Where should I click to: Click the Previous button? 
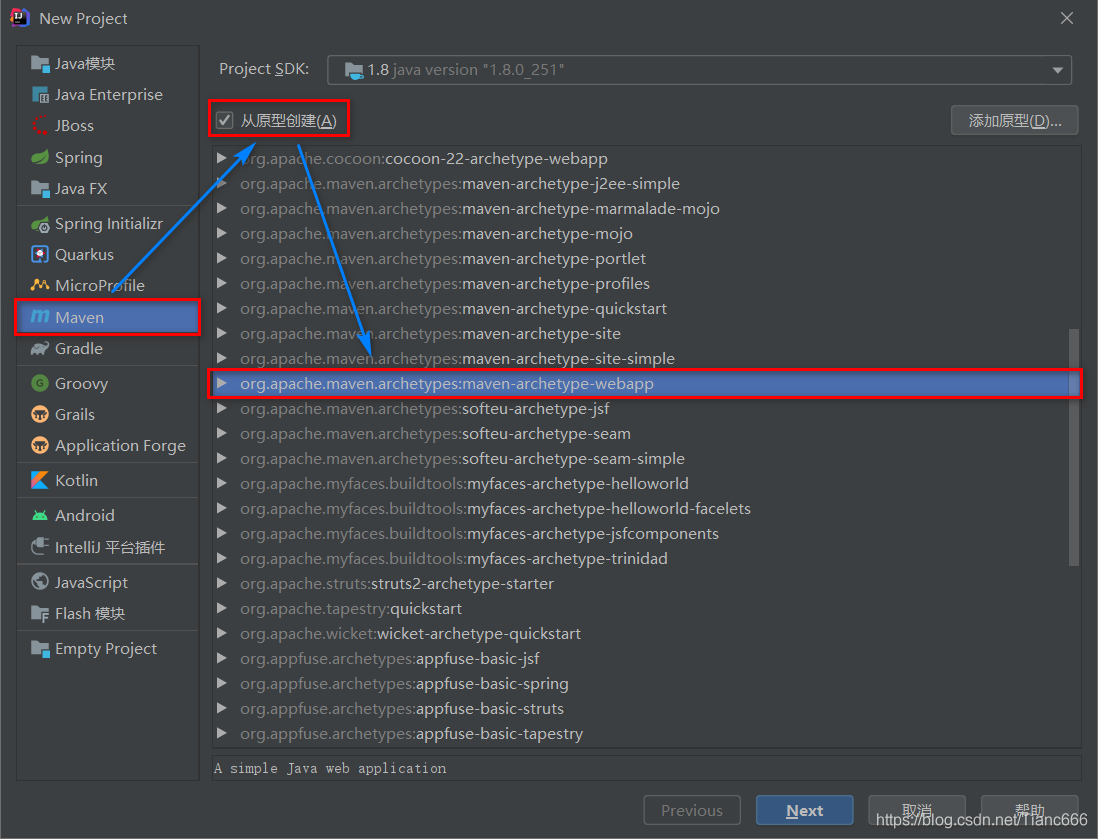pyautogui.click(x=692, y=810)
